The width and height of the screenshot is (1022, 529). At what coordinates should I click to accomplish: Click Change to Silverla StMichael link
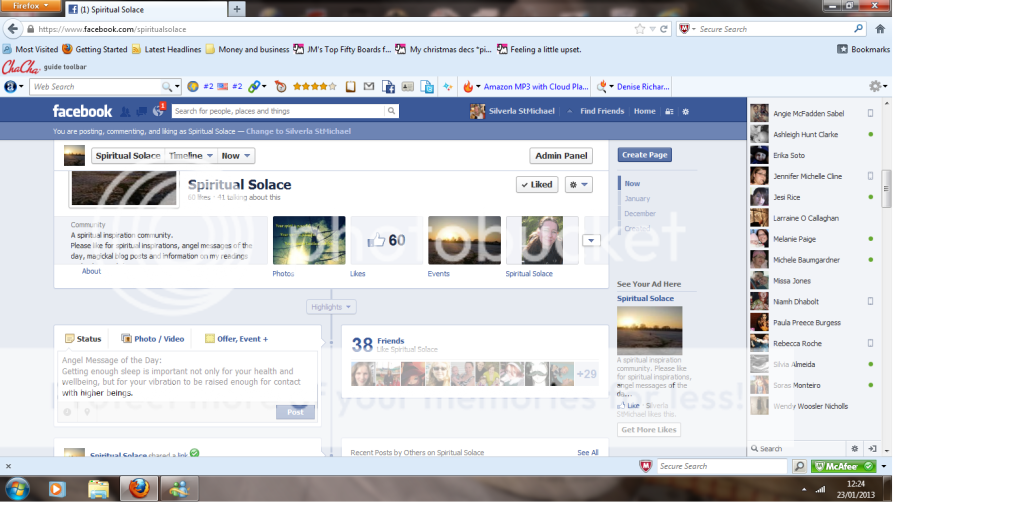click(x=299, y=131)
